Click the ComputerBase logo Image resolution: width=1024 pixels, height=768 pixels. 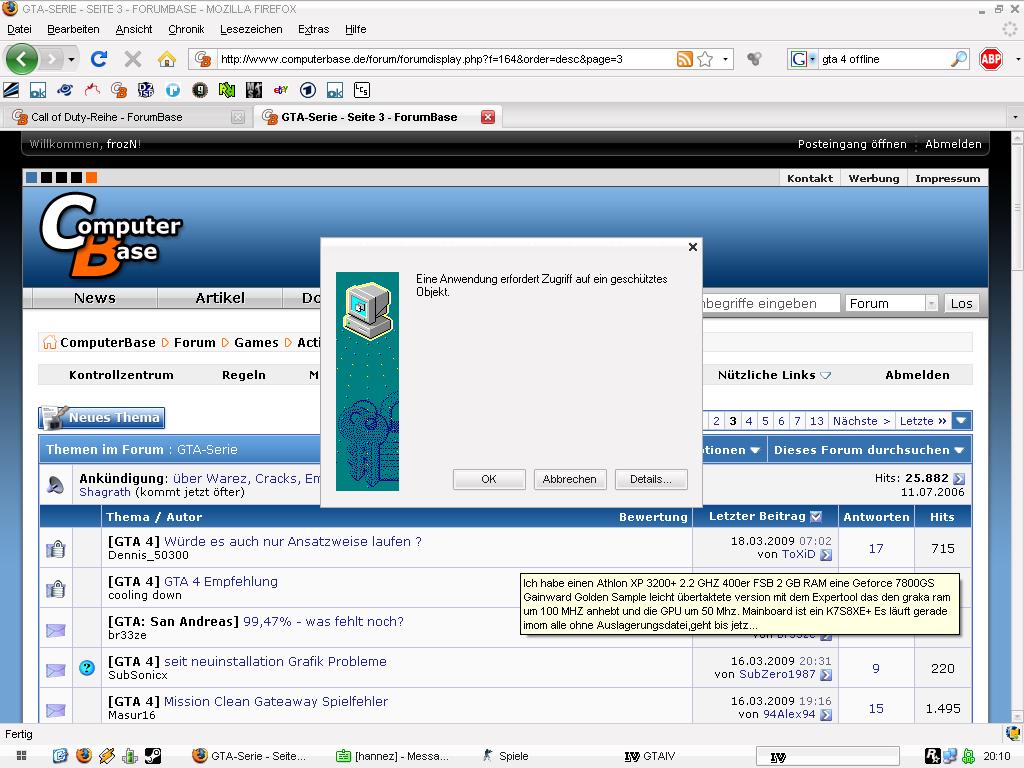coord(111,236)
